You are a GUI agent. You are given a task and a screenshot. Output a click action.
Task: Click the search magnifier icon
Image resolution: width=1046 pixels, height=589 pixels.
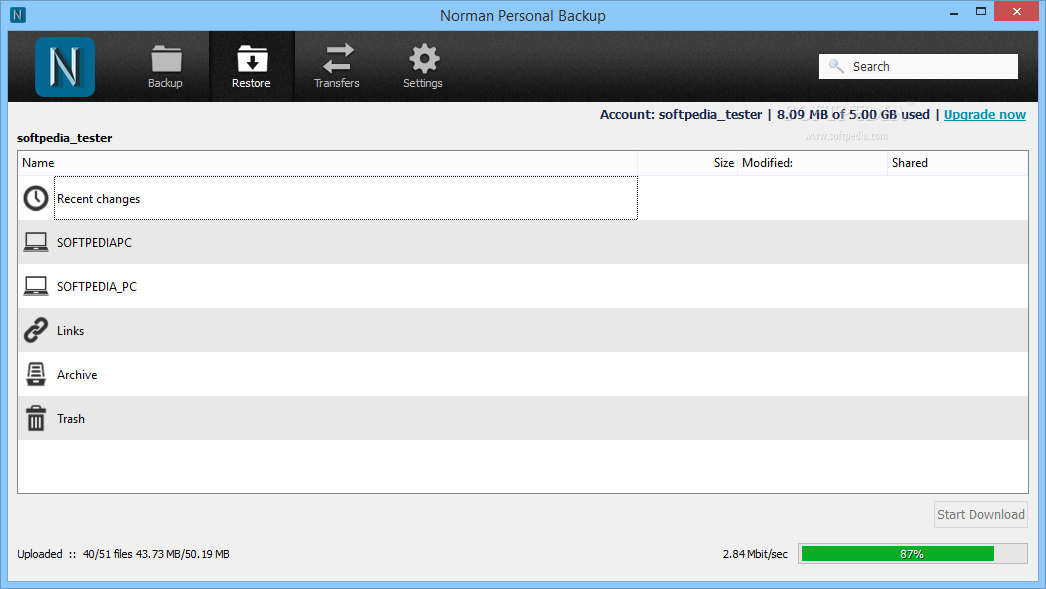(836, 66)
